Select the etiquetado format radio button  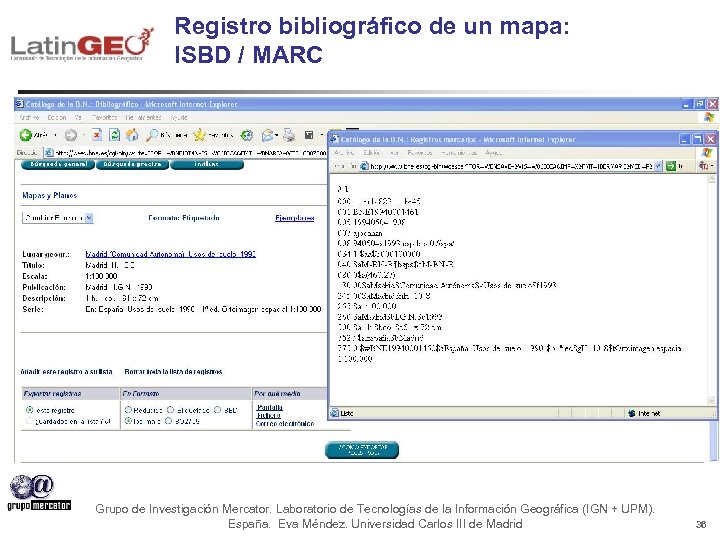coord(170,410)
